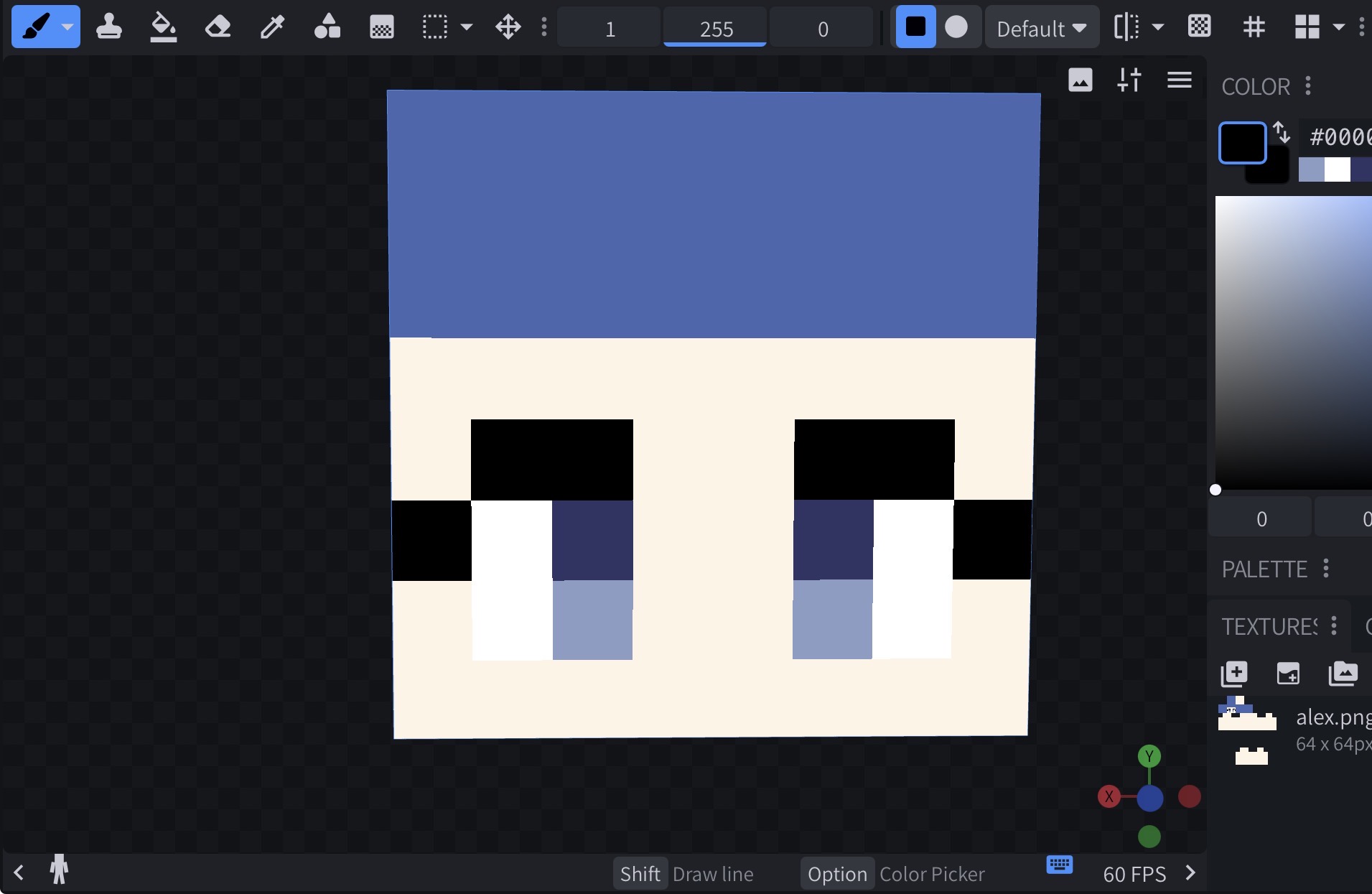Click inside the color saturation picker field

click(x=1294, y=343)
